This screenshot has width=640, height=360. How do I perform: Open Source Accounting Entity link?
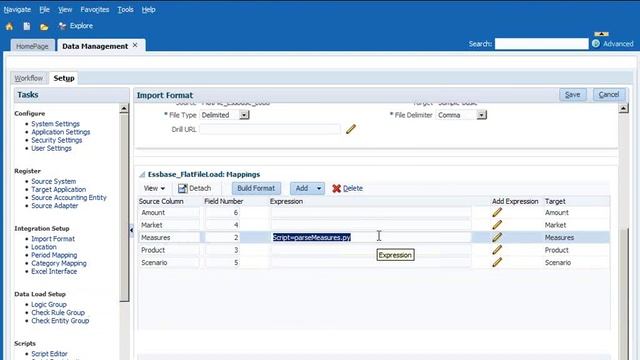pos(69,198)
